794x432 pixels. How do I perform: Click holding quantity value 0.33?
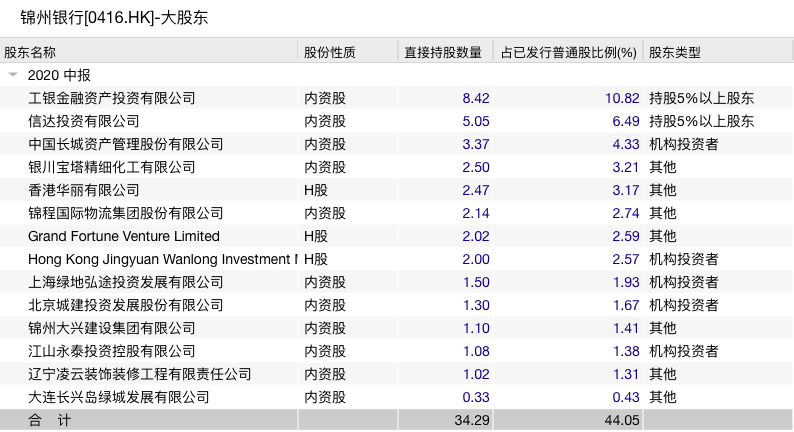tap(475, 397)
